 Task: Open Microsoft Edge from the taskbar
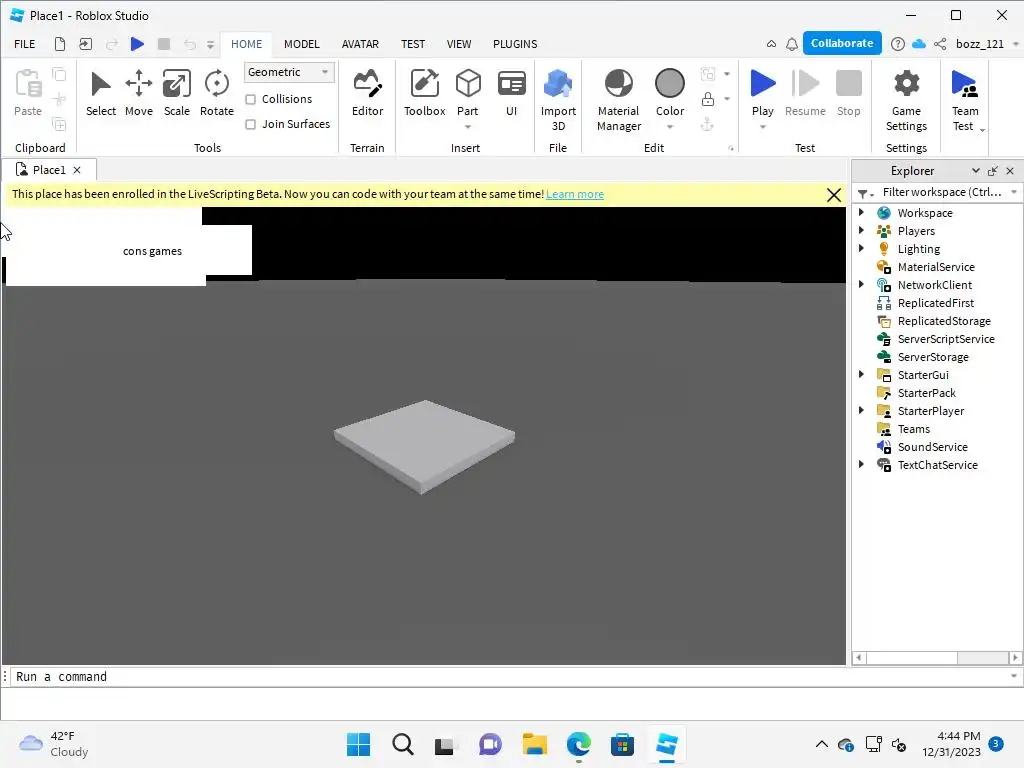[x=578, y=744]
